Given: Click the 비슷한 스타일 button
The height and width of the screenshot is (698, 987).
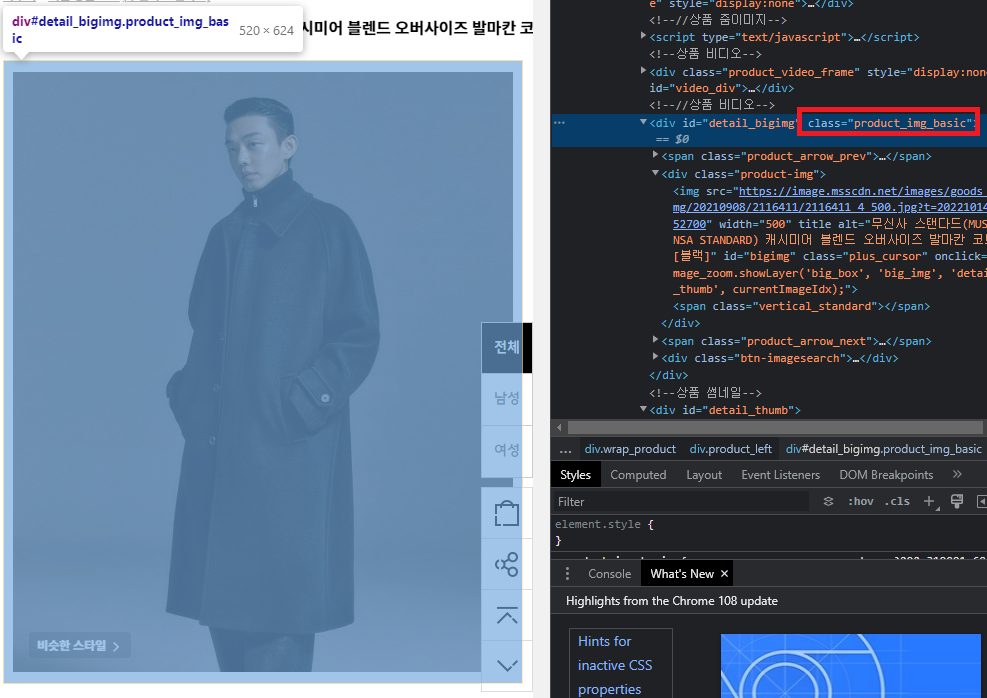Looking at the screenshot, I should click(79, 645).
